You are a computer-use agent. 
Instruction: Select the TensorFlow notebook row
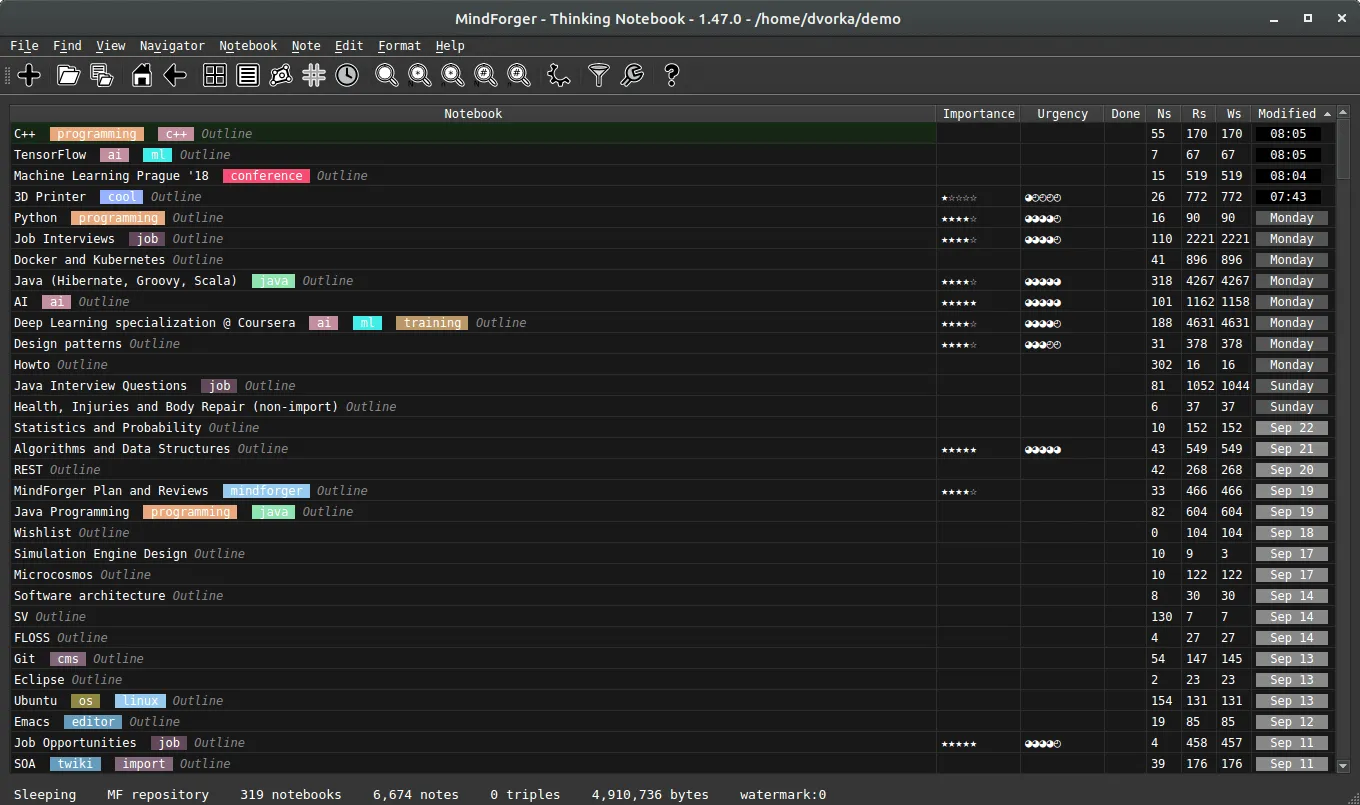672,155
